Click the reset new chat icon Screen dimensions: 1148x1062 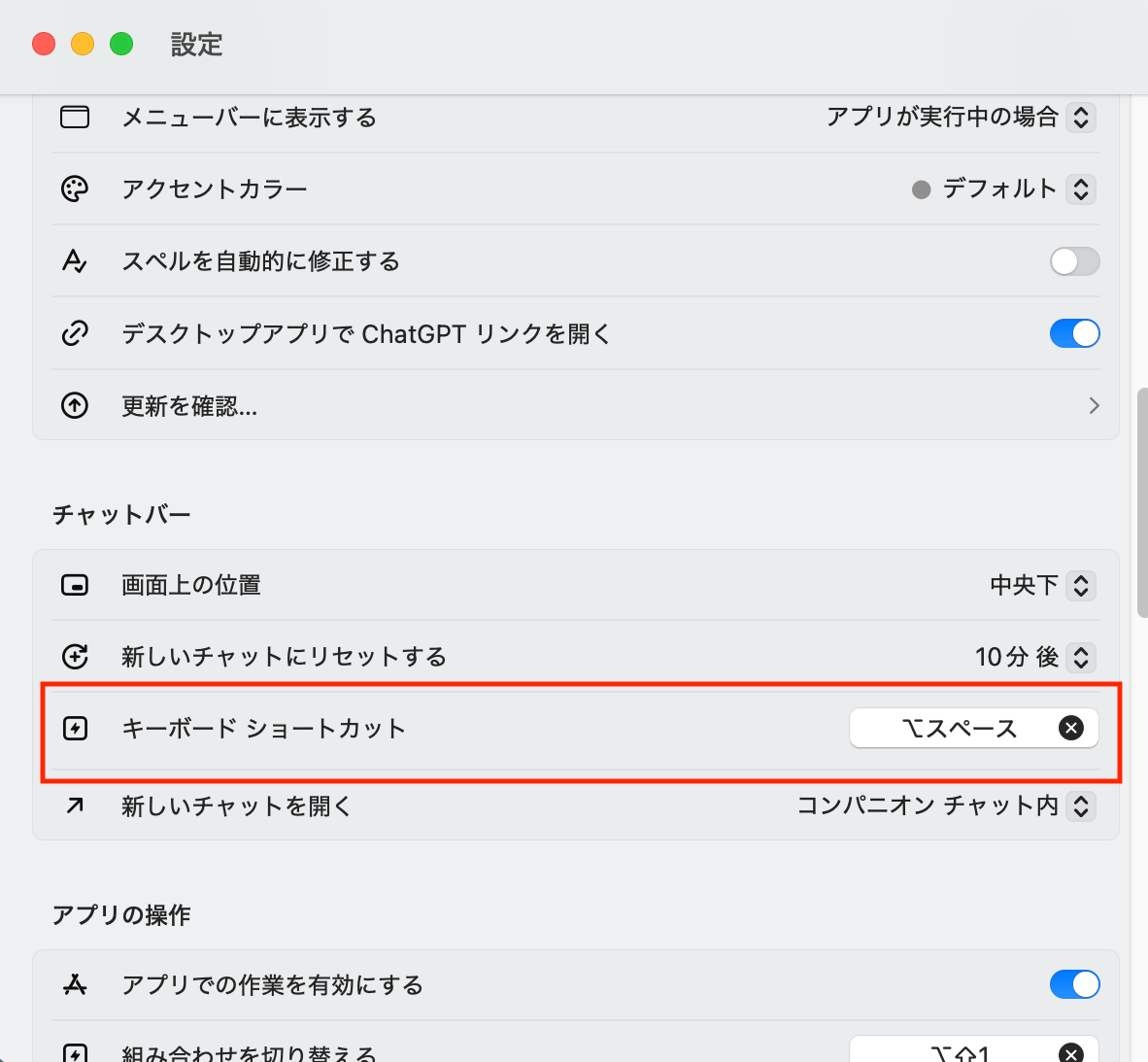pos(75,657)
